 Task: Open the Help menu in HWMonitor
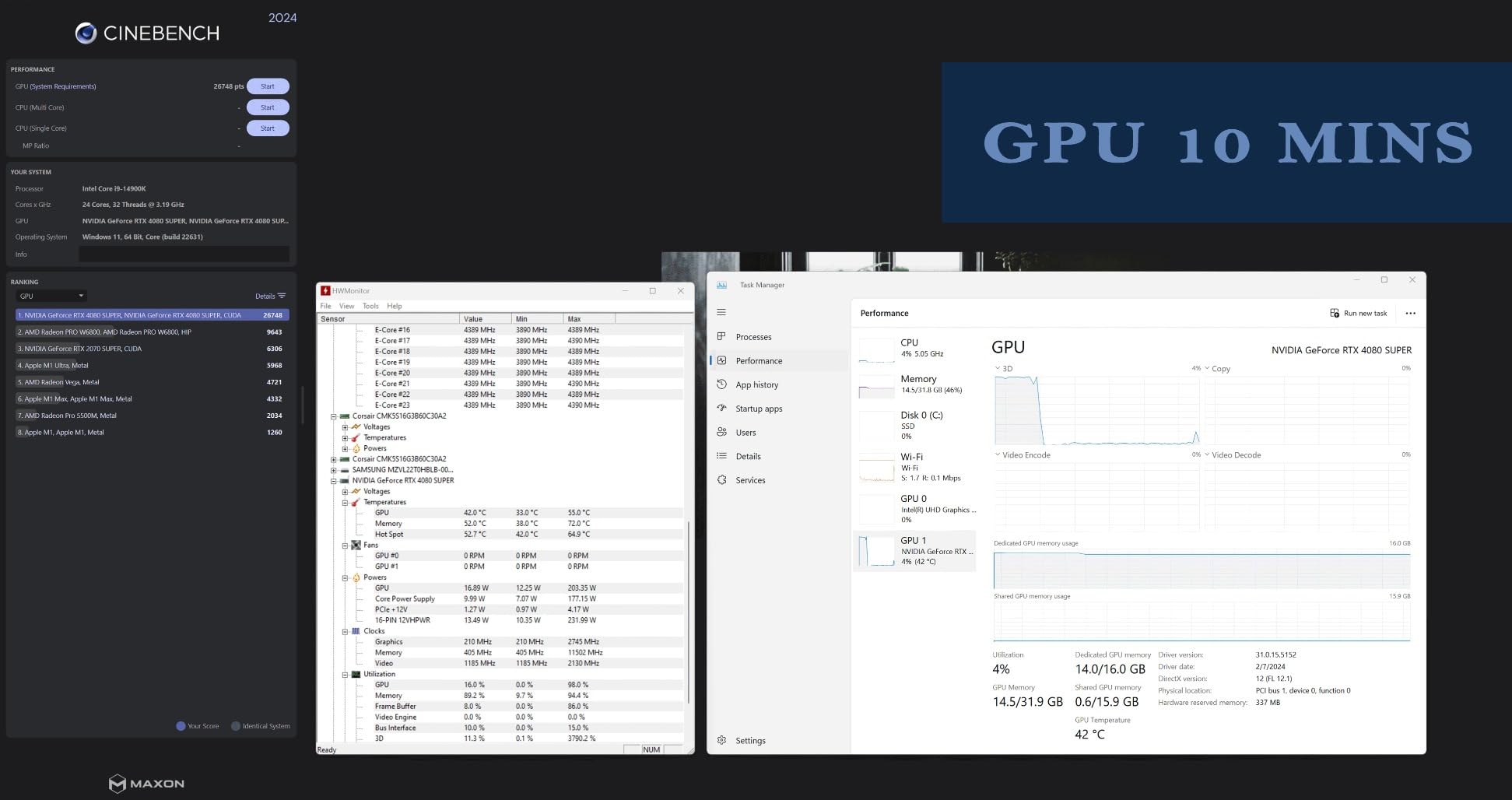395,306
